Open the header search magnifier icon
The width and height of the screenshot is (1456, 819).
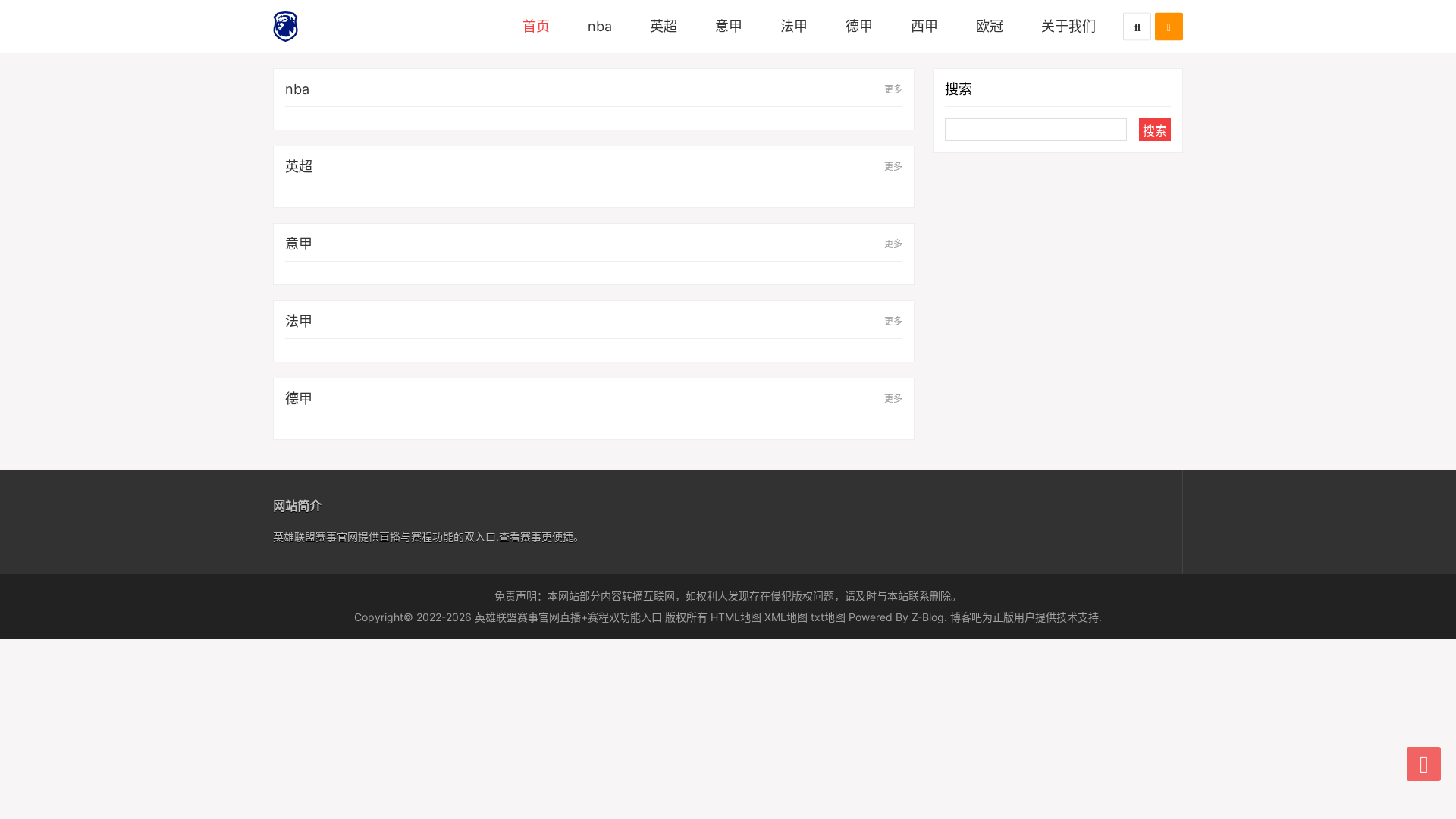coord(1137,27)
